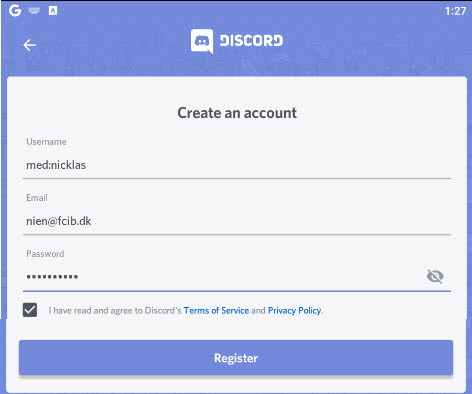
Task: Tap the Email label
Action: tap(37, 198)
